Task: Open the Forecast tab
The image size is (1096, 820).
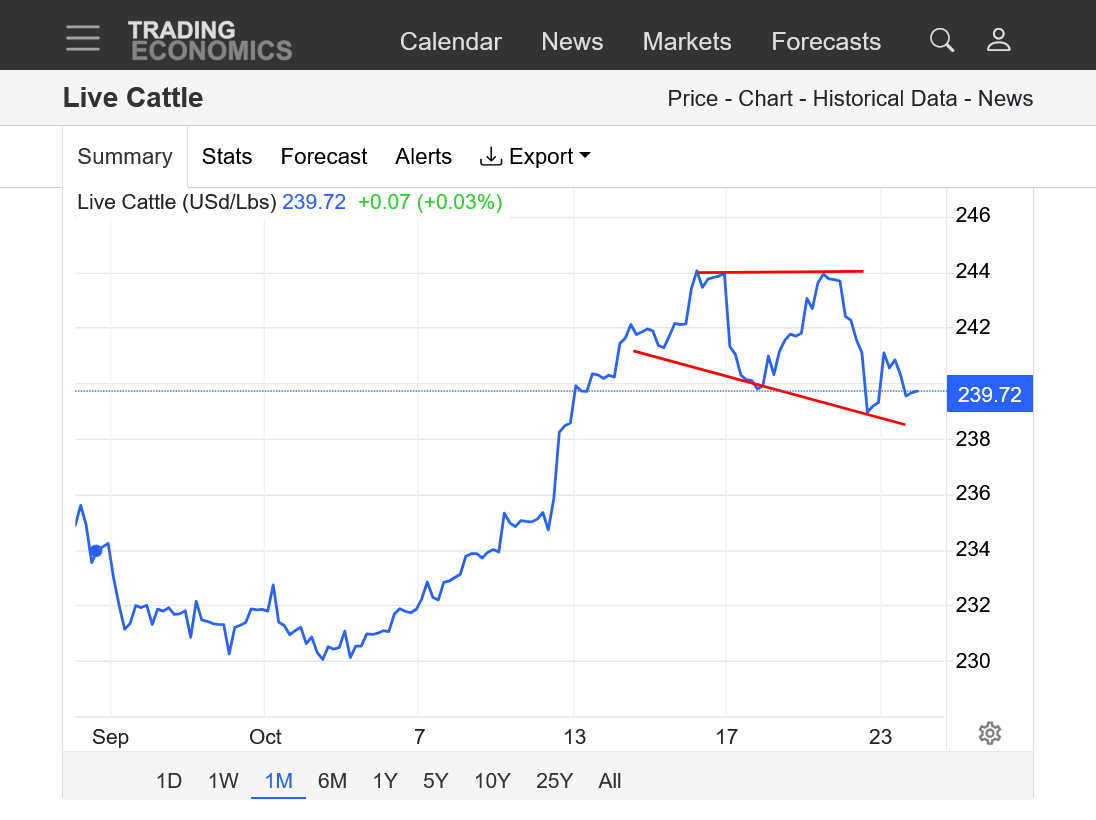Action: coord(324,157)
